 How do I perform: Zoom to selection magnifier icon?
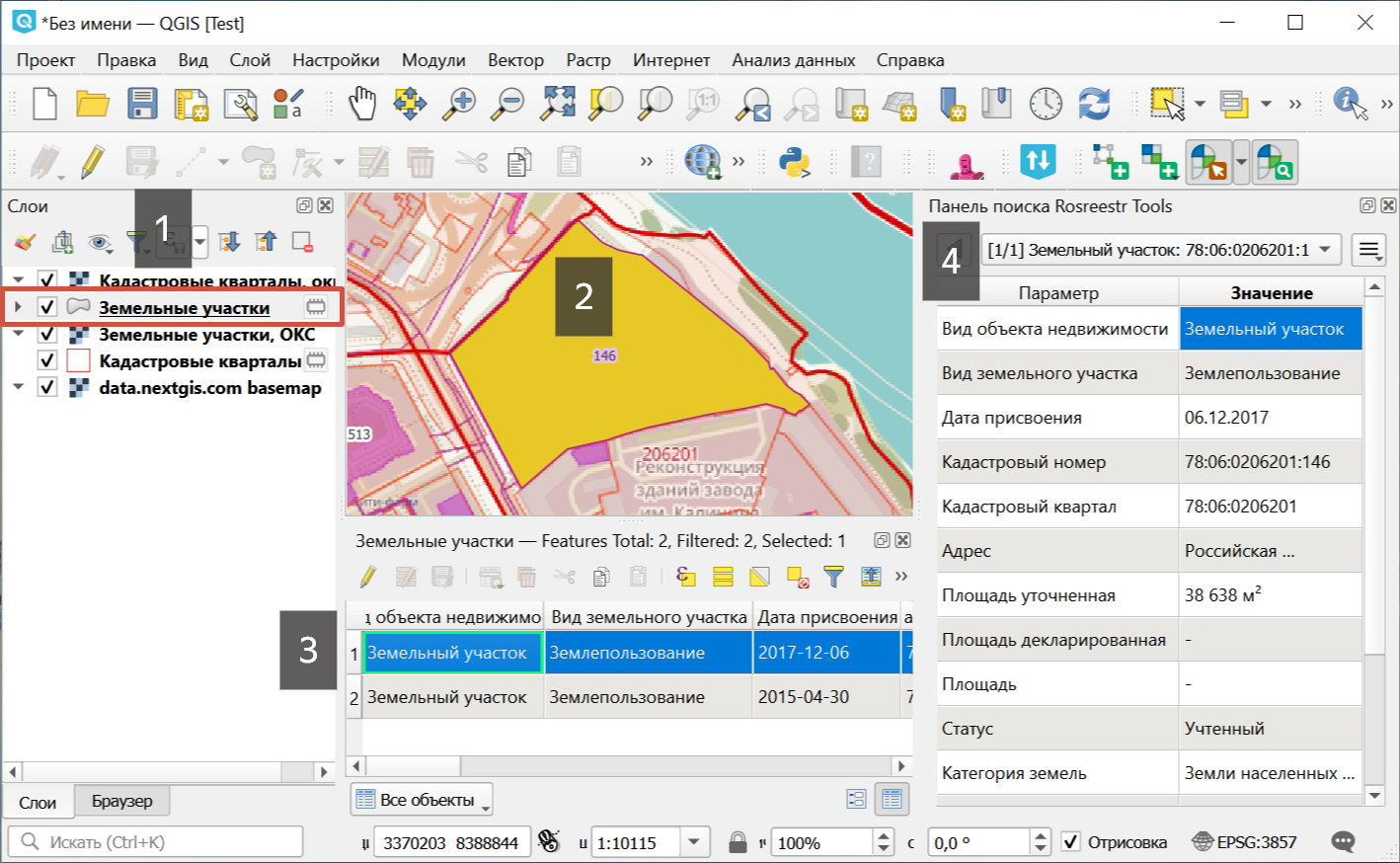[x=606, y=103]
